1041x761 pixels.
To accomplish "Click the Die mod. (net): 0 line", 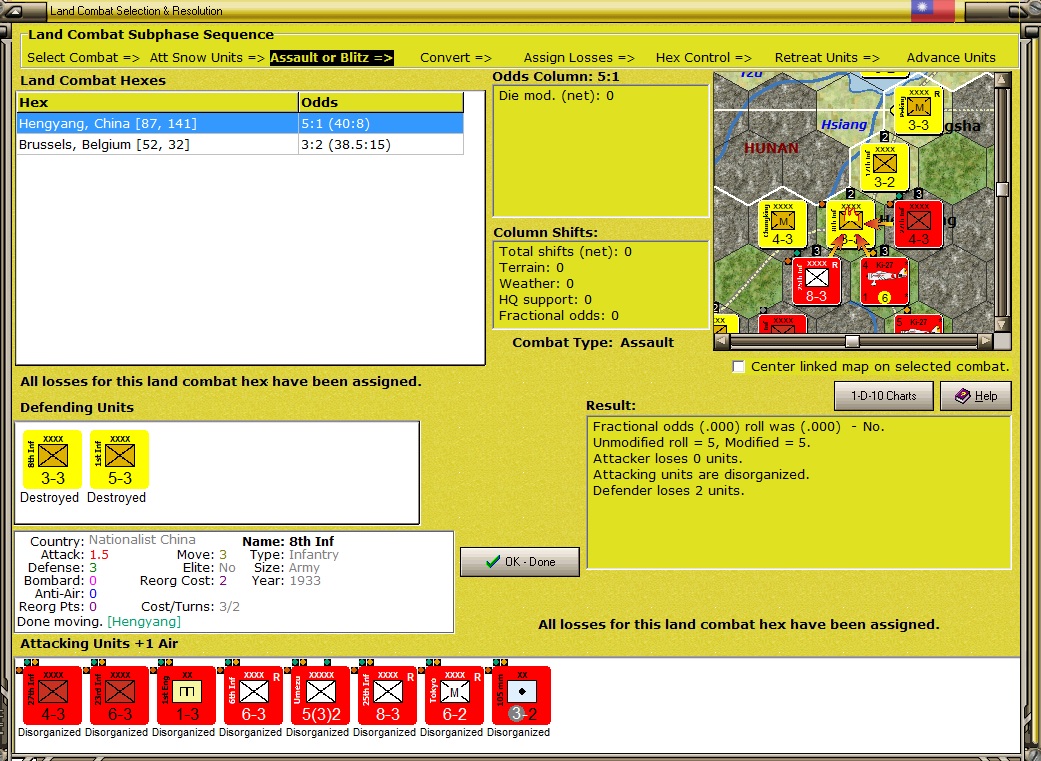I will click(x=556, y=96).
